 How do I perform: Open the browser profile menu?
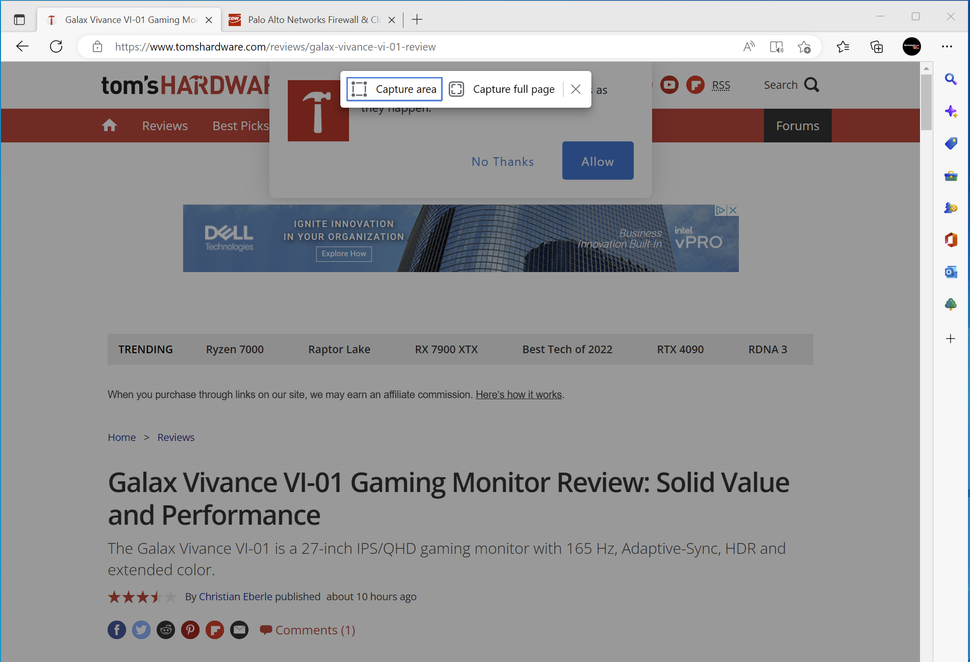pyautogui.click(x=911, y=46)
